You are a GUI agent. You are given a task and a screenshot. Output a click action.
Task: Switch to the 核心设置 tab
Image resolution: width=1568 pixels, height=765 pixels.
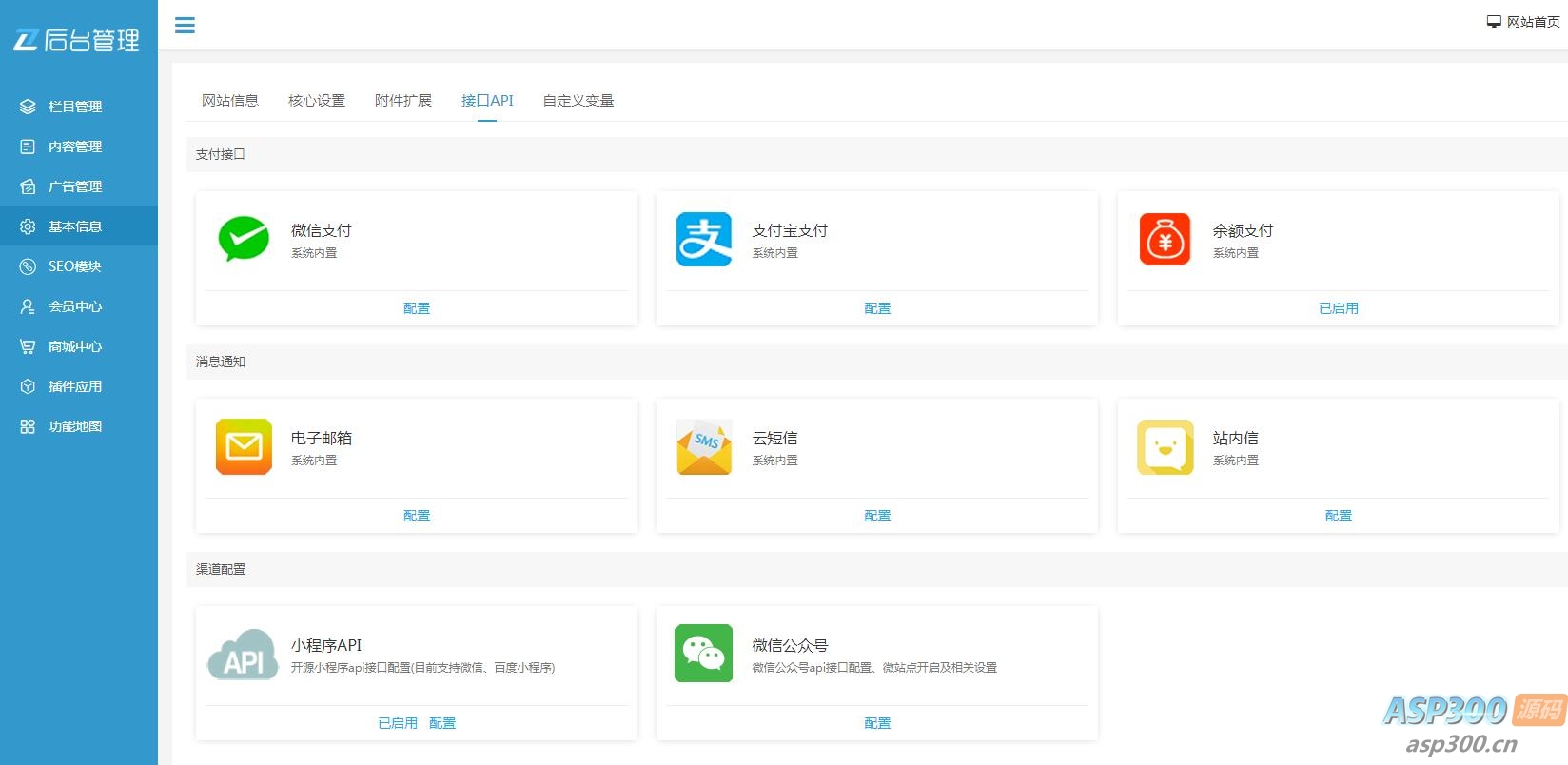pyautogui.click(x=317, y=101)
